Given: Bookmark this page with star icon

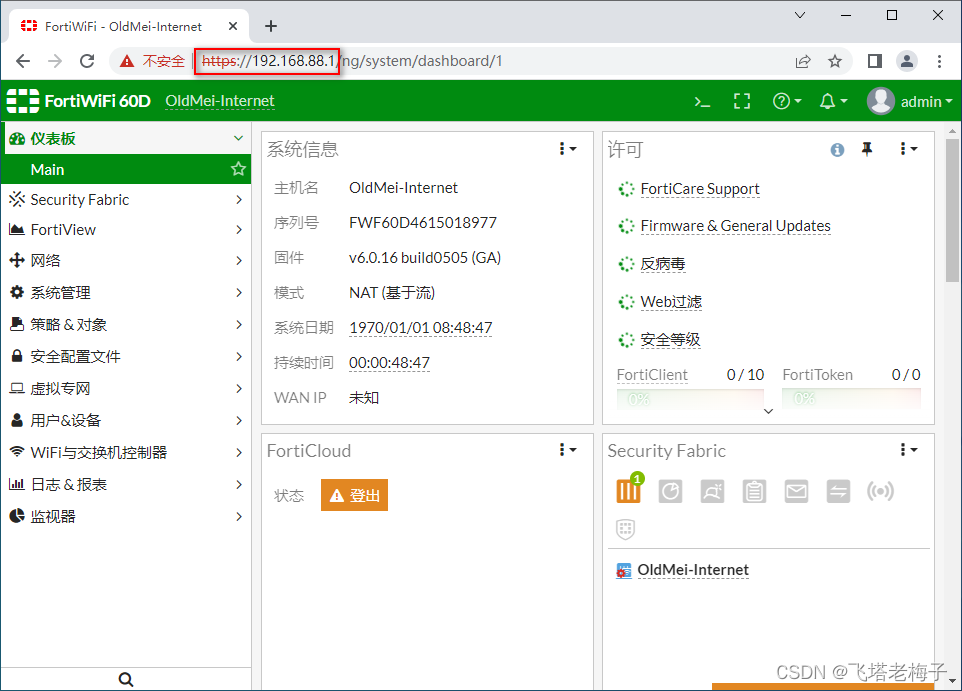Looking at the screenshot, I should [x=834, y=61].
